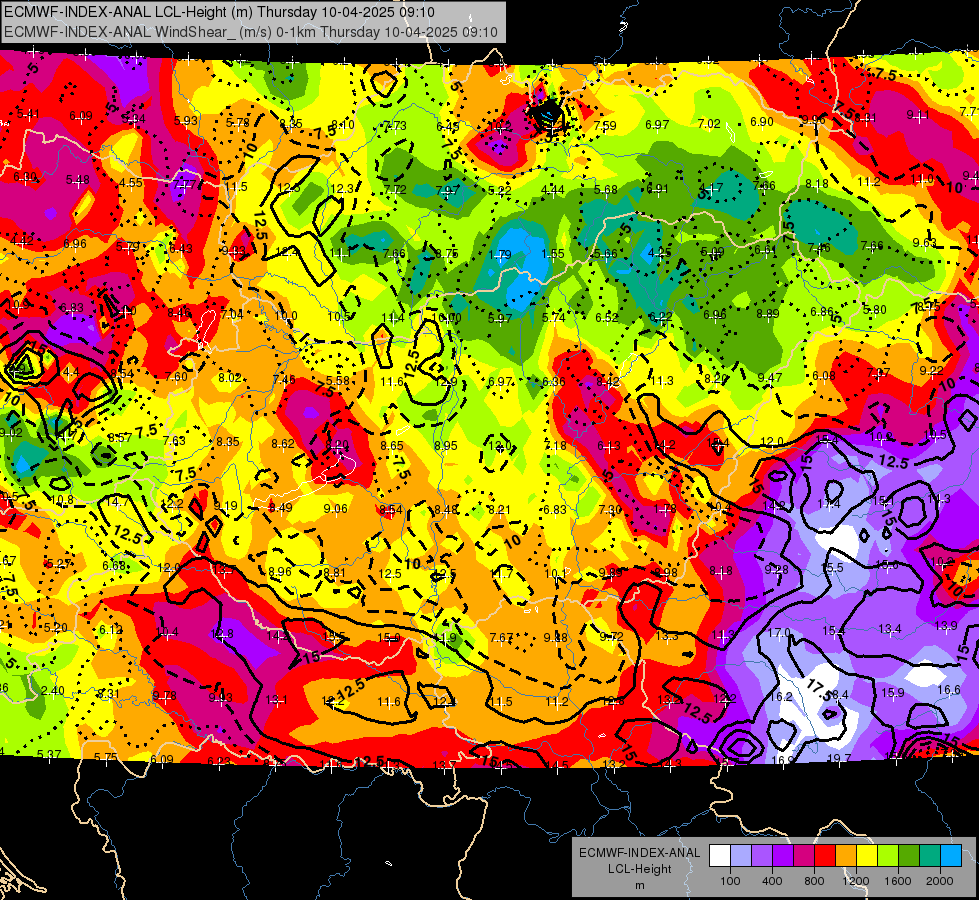This screenshot has width=979, height=900.
Task: Click the wind shear value '5.20'
Action: (x=56, y=628)
